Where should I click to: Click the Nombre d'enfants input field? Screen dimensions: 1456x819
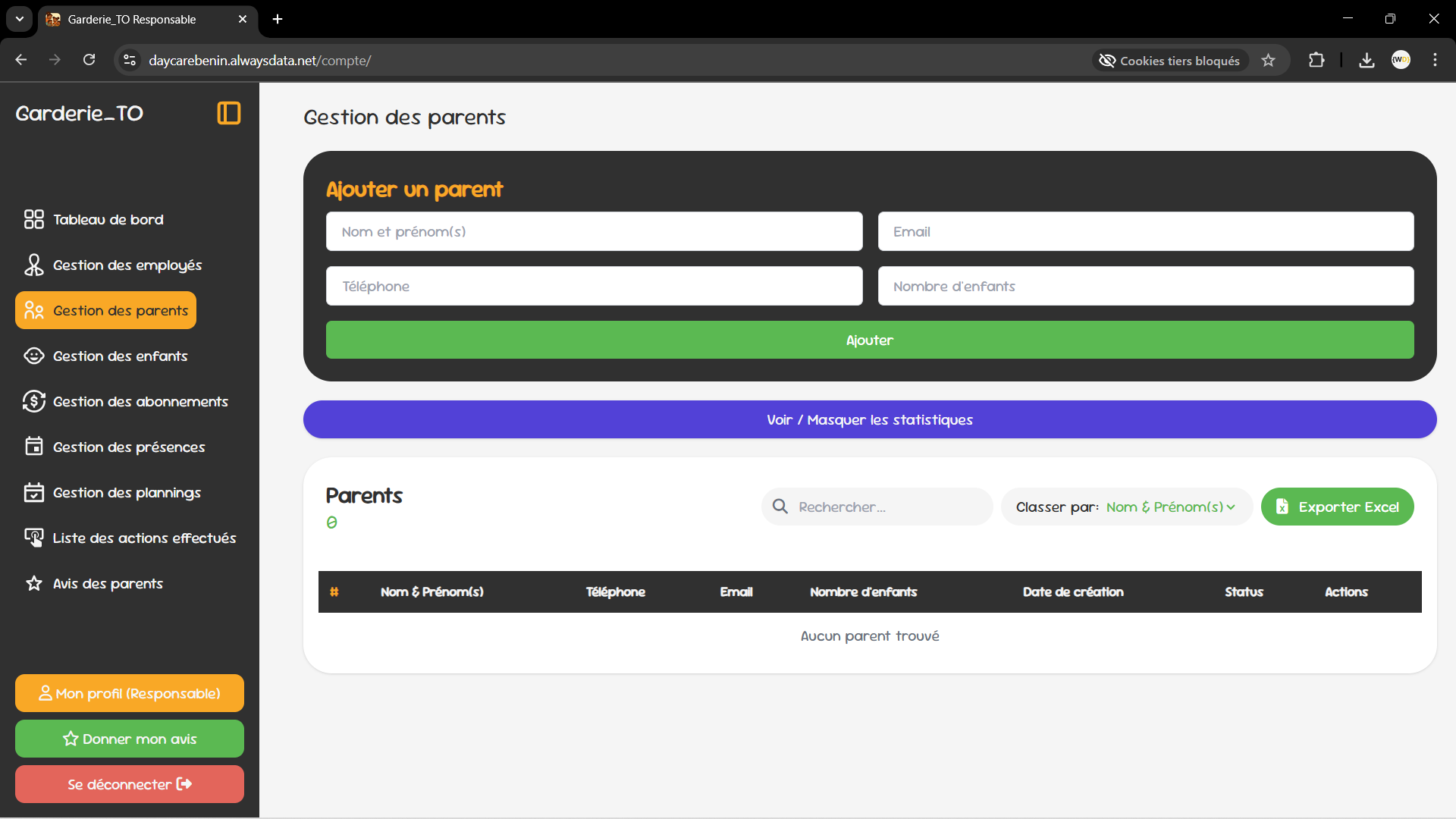pyautogui.click(x=1145, y=286)
